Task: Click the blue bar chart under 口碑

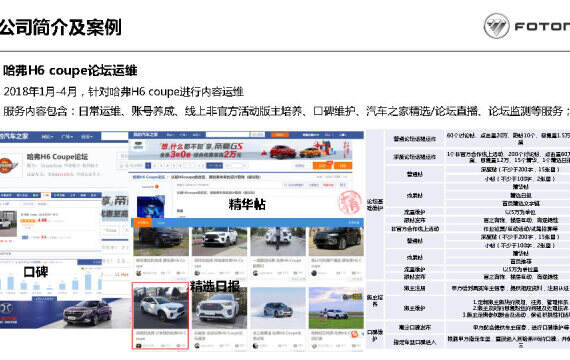Action: (x=51, y=284)
